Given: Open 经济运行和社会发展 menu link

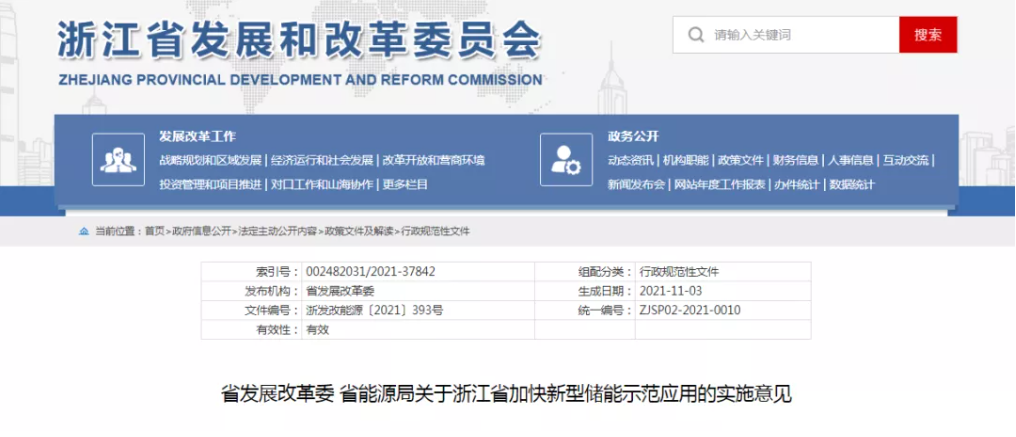Looking at the screenshot, I should pyautogui.click(x=322, y=160).
